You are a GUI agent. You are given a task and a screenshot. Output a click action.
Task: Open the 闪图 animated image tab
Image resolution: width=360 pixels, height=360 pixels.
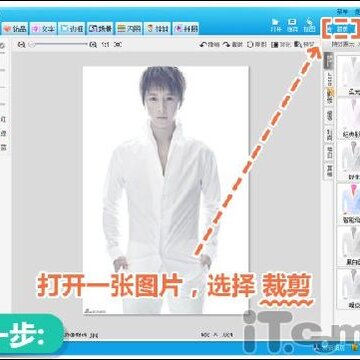129,29
